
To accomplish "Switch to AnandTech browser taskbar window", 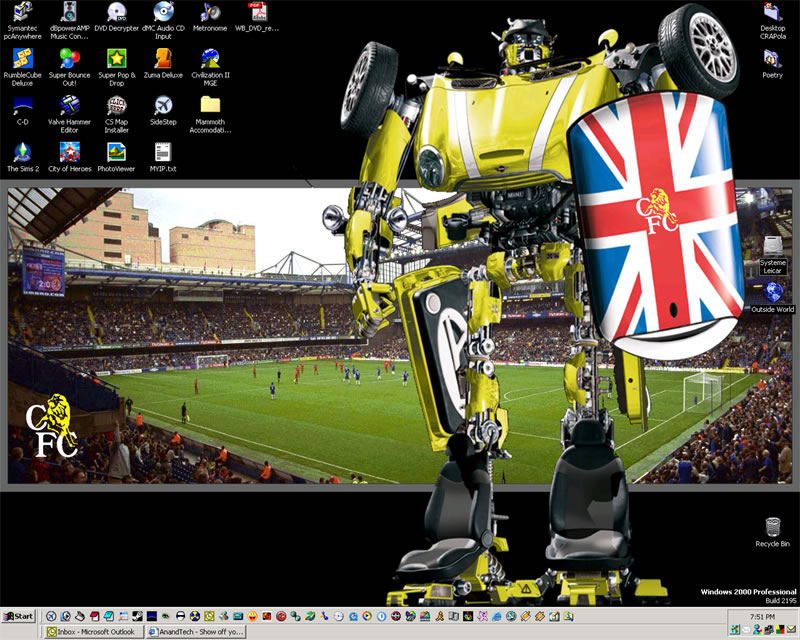I will [195, 632].
